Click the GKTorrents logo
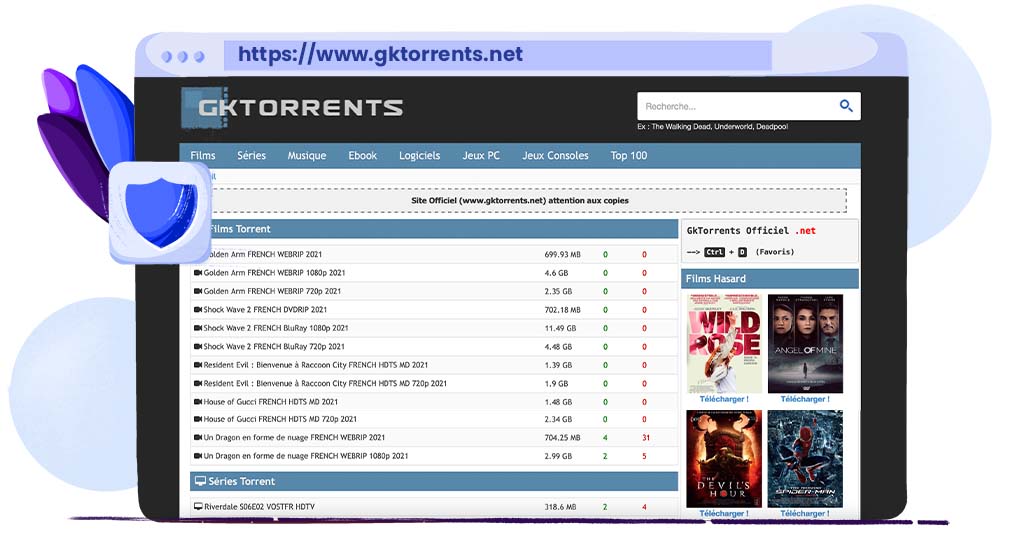 click(292, 108)
